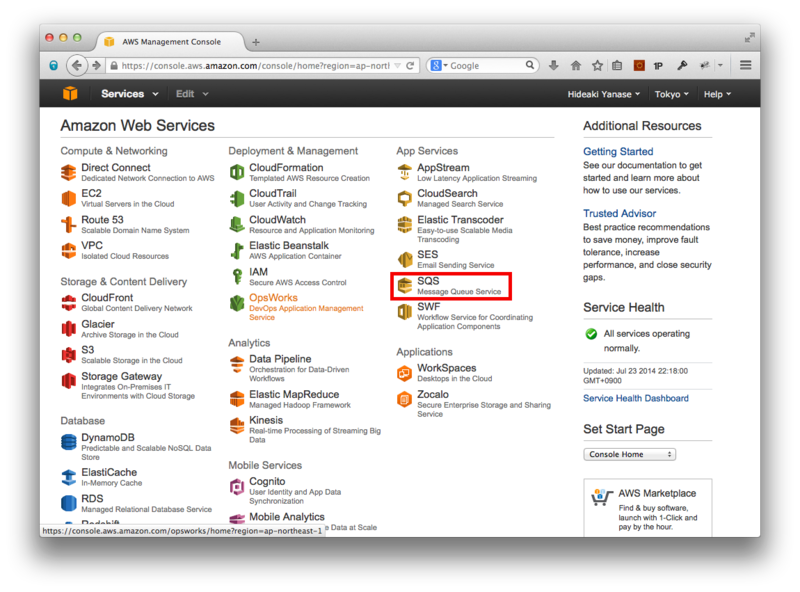Open a new browser tab

point(256,42)
